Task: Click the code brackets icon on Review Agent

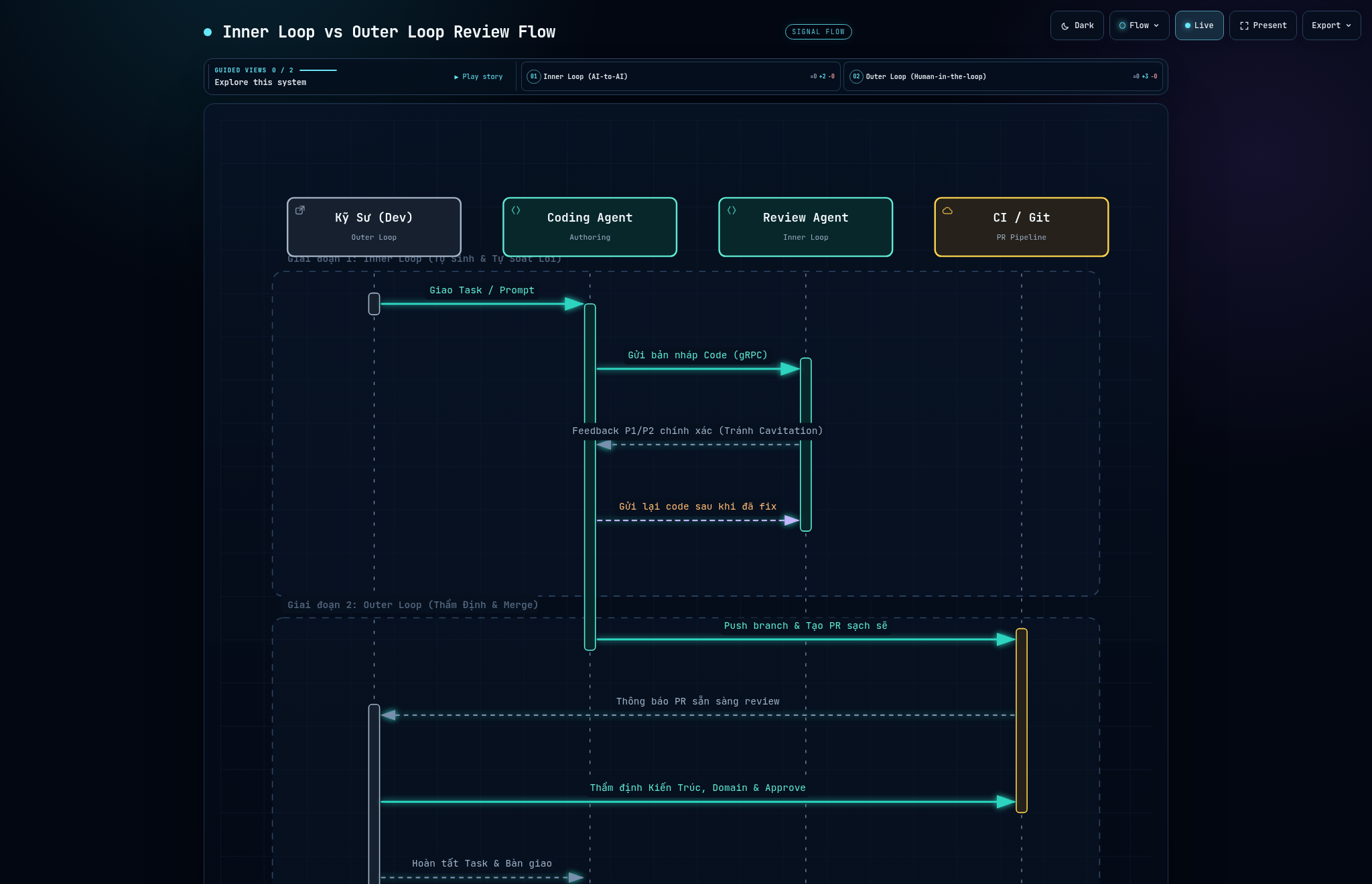Action: (732, 210)
